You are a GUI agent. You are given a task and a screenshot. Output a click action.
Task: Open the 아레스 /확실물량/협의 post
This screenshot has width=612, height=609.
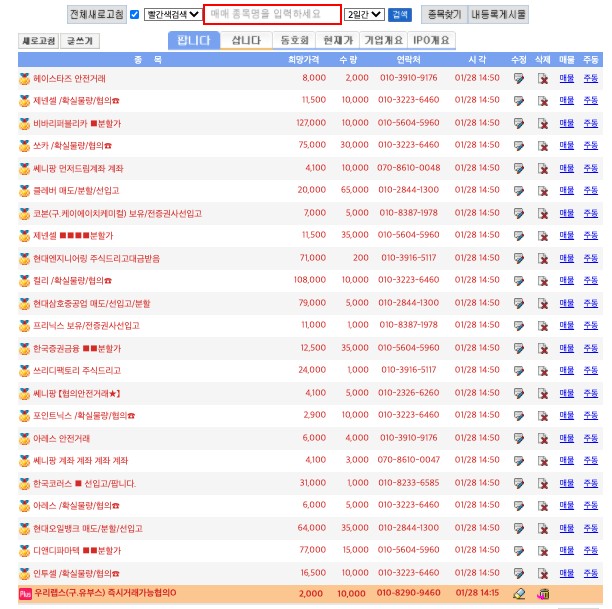[76, 506]
